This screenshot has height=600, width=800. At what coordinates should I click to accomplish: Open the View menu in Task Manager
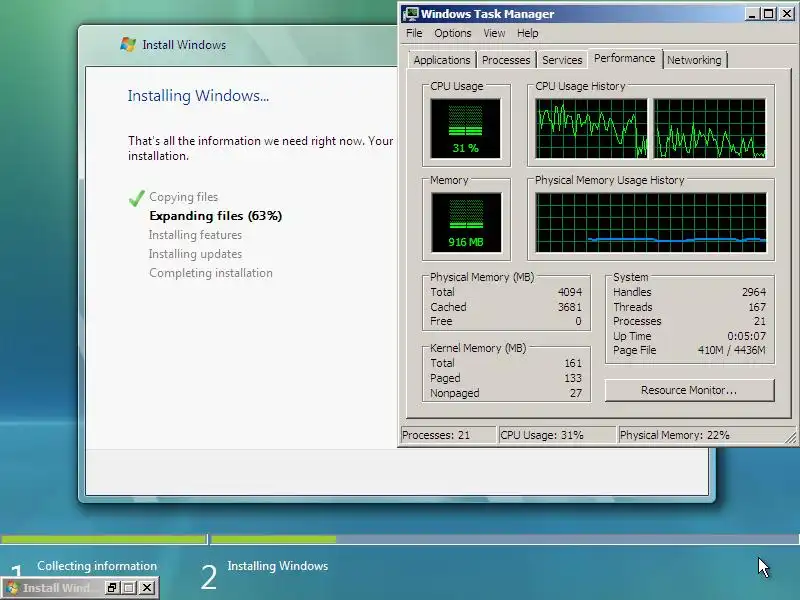494,33
